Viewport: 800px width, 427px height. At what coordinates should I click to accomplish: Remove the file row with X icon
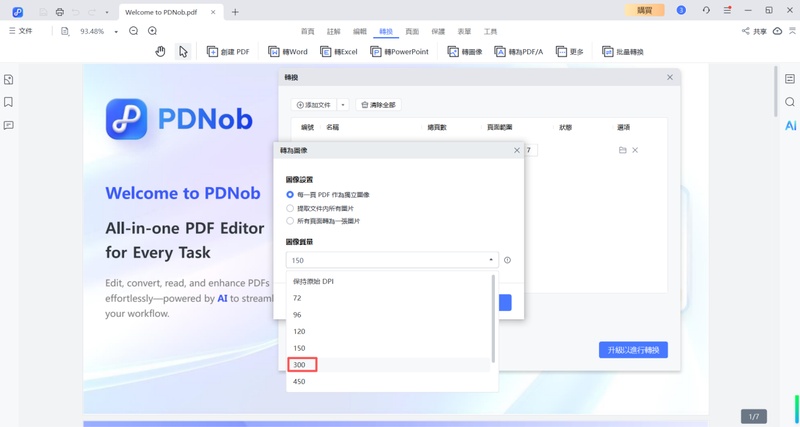pos(635,150)
